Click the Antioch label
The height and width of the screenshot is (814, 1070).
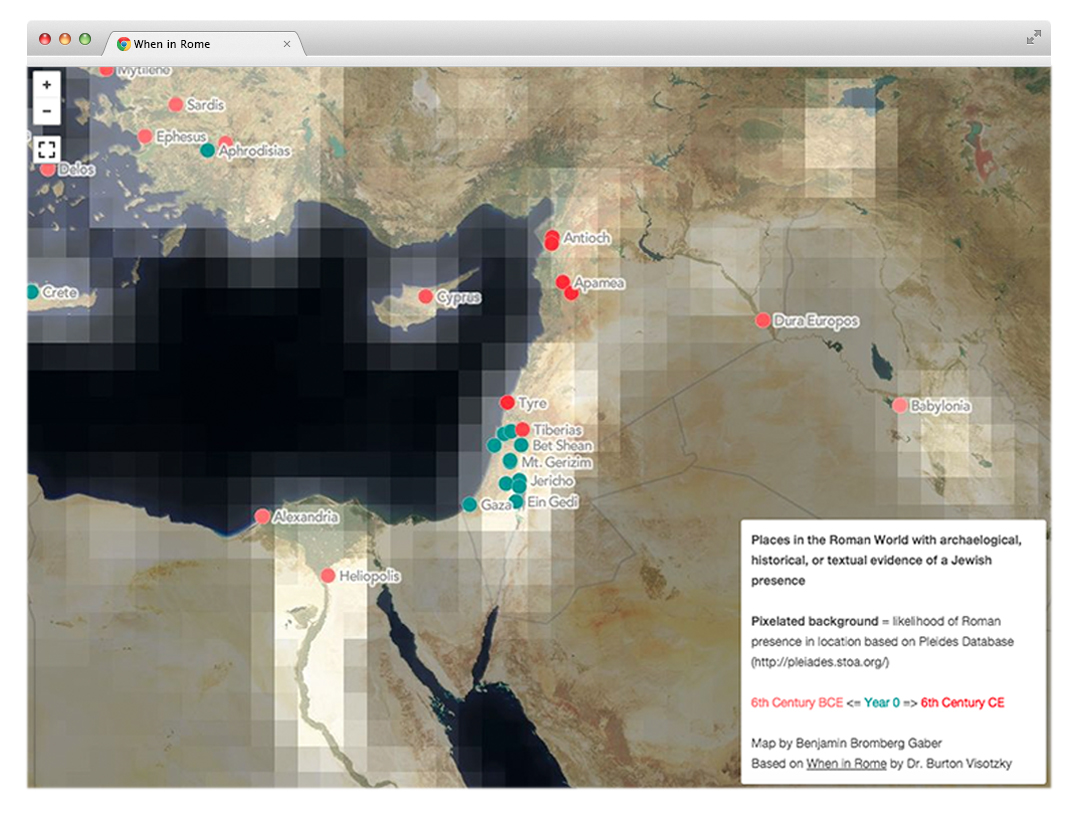tap(587, 237)
